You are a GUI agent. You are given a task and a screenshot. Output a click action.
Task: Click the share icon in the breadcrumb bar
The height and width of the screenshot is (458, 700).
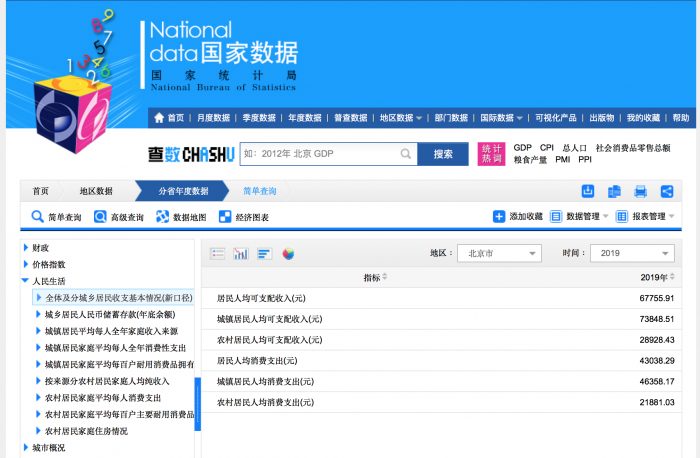[x=667, y=191]
